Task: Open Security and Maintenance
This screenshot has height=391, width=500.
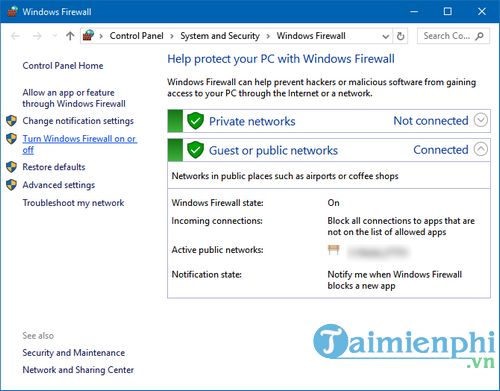Action: pyautogui.click(x=74, y=353)
